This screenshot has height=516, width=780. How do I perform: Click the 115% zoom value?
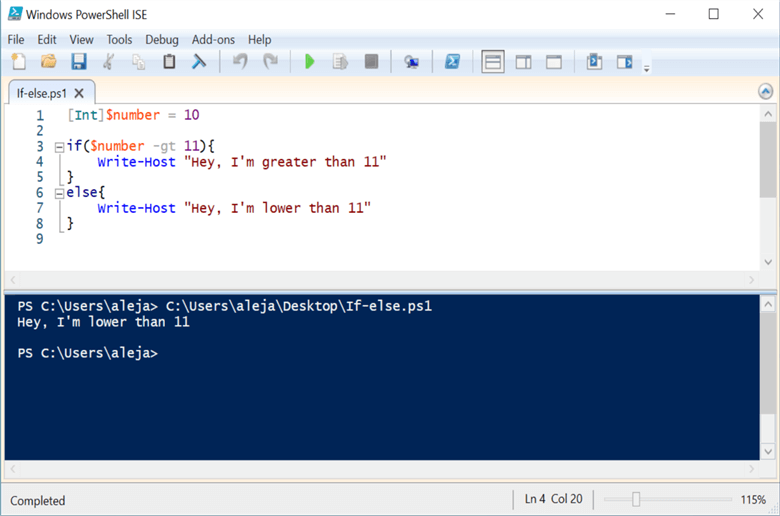pos(753,500)
